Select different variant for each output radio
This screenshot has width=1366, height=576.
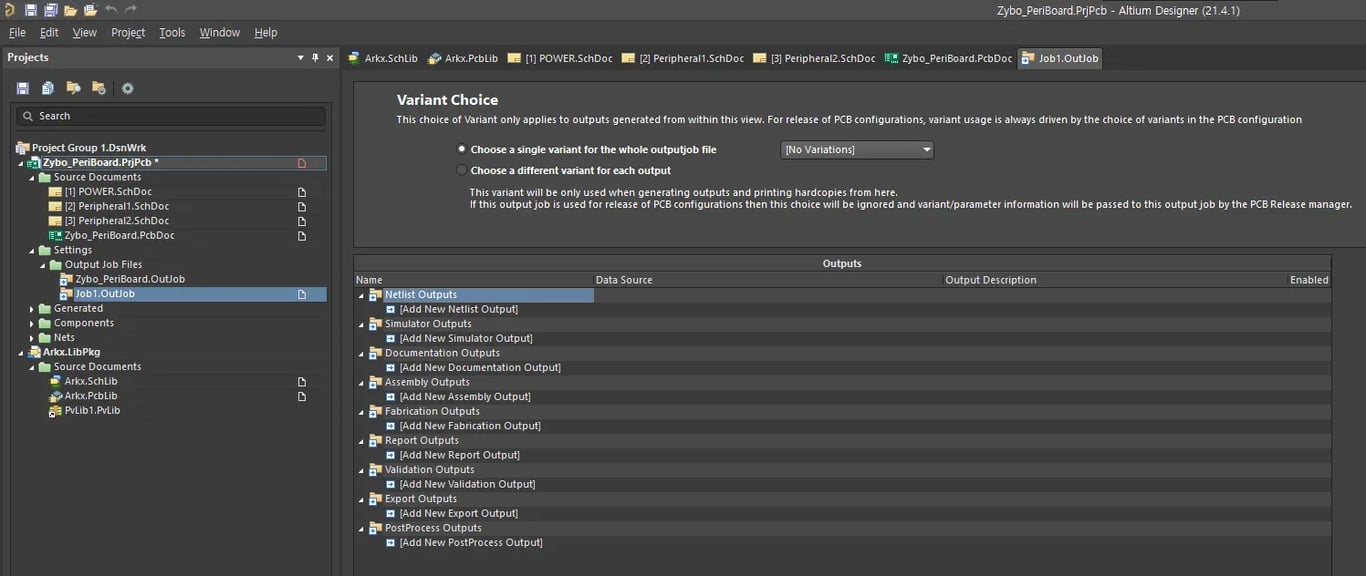point(461,170)
